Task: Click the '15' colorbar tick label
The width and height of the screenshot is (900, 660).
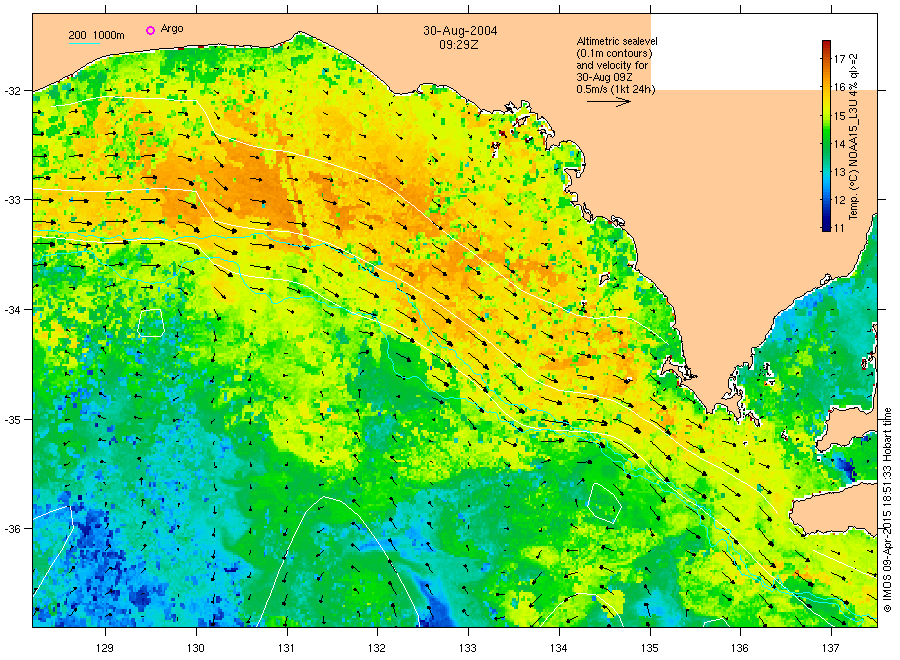Action: pos(839,116)
